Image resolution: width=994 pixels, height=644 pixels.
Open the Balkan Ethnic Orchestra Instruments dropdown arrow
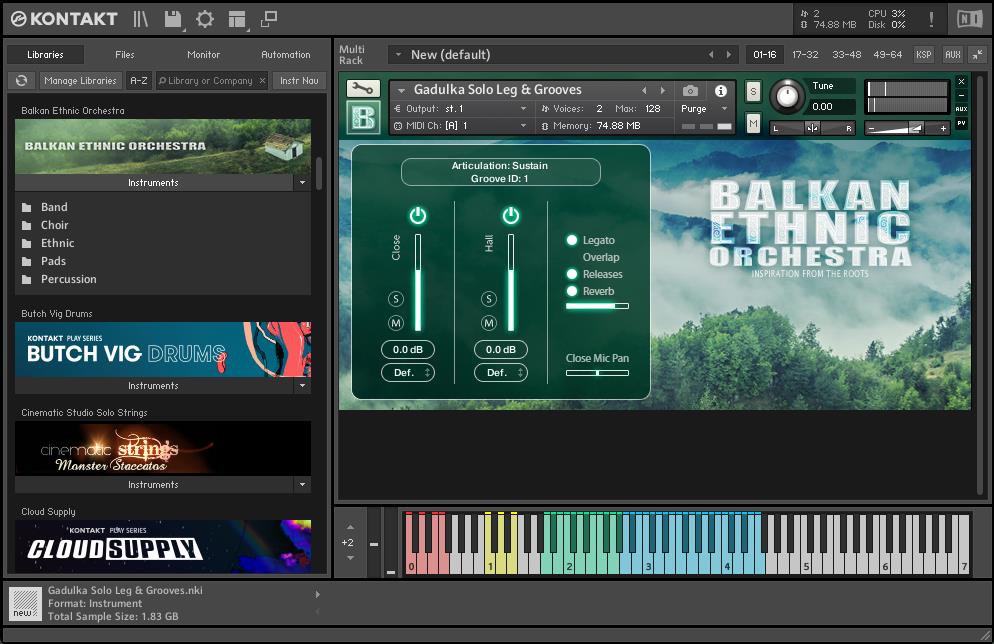(x=302, y=183)
